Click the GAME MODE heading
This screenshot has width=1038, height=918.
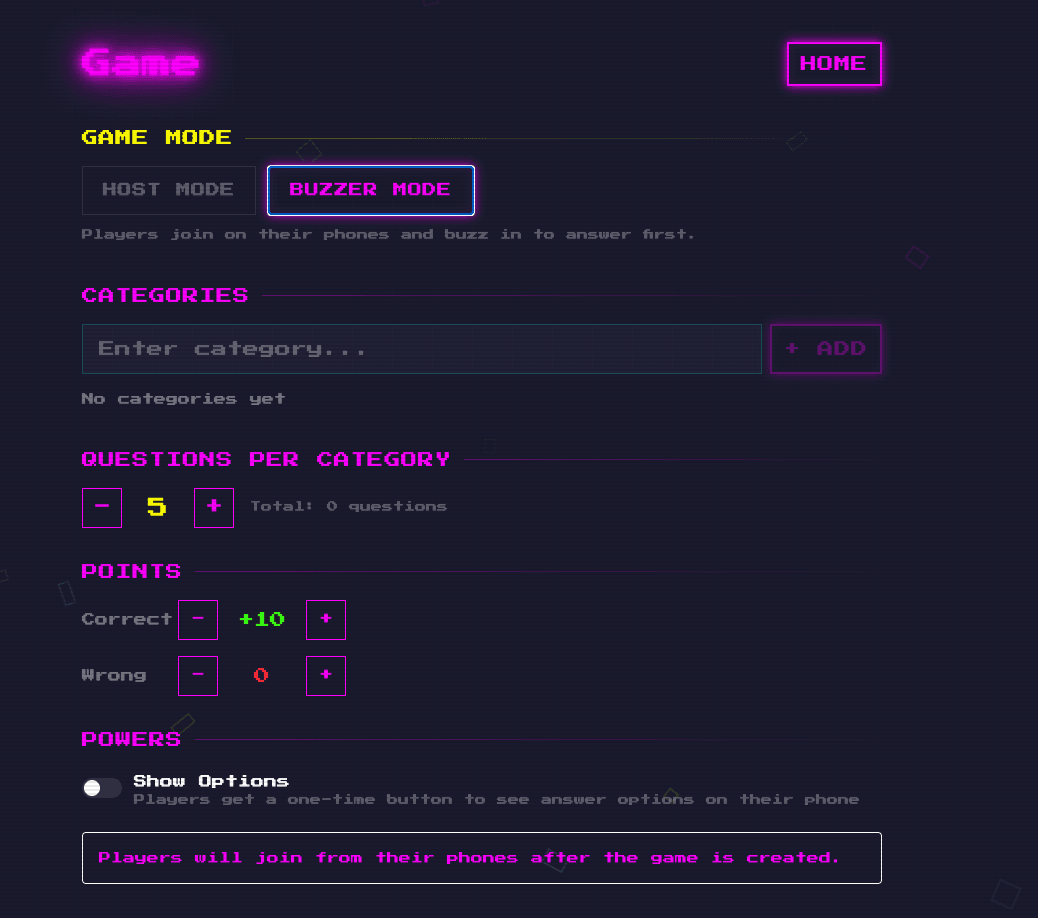click(156, 137)
